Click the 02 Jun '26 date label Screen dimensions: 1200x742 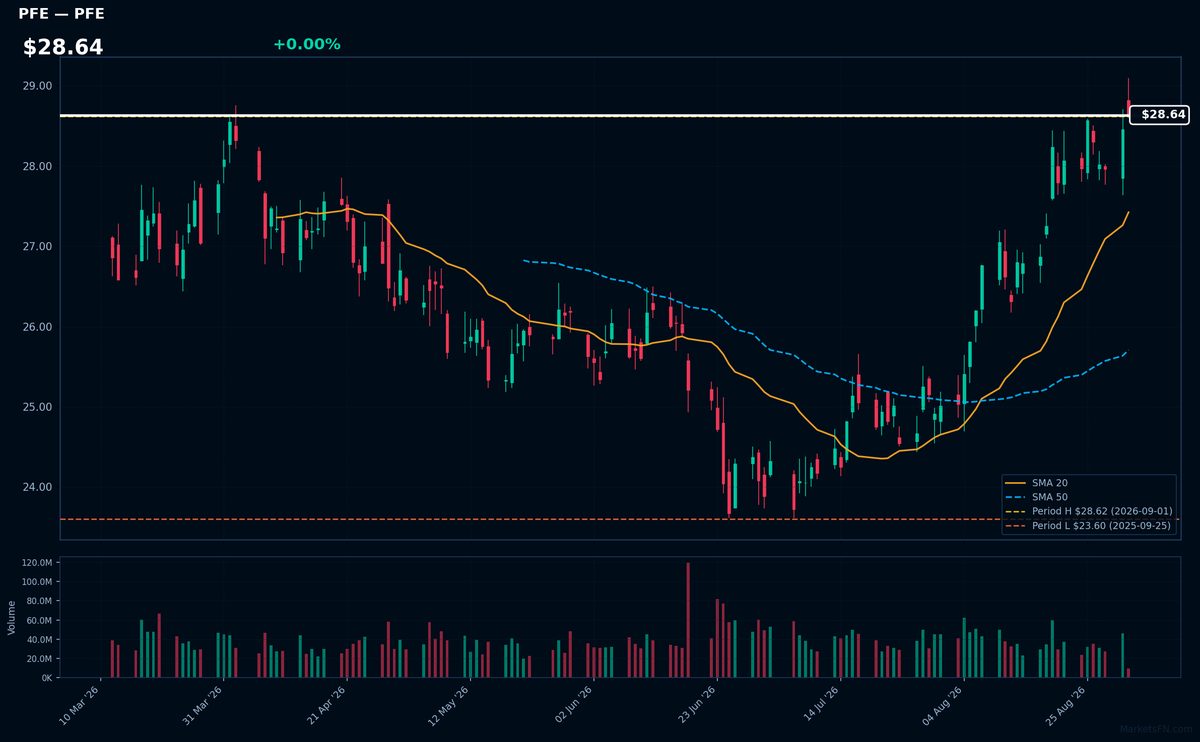click(572, 705)
